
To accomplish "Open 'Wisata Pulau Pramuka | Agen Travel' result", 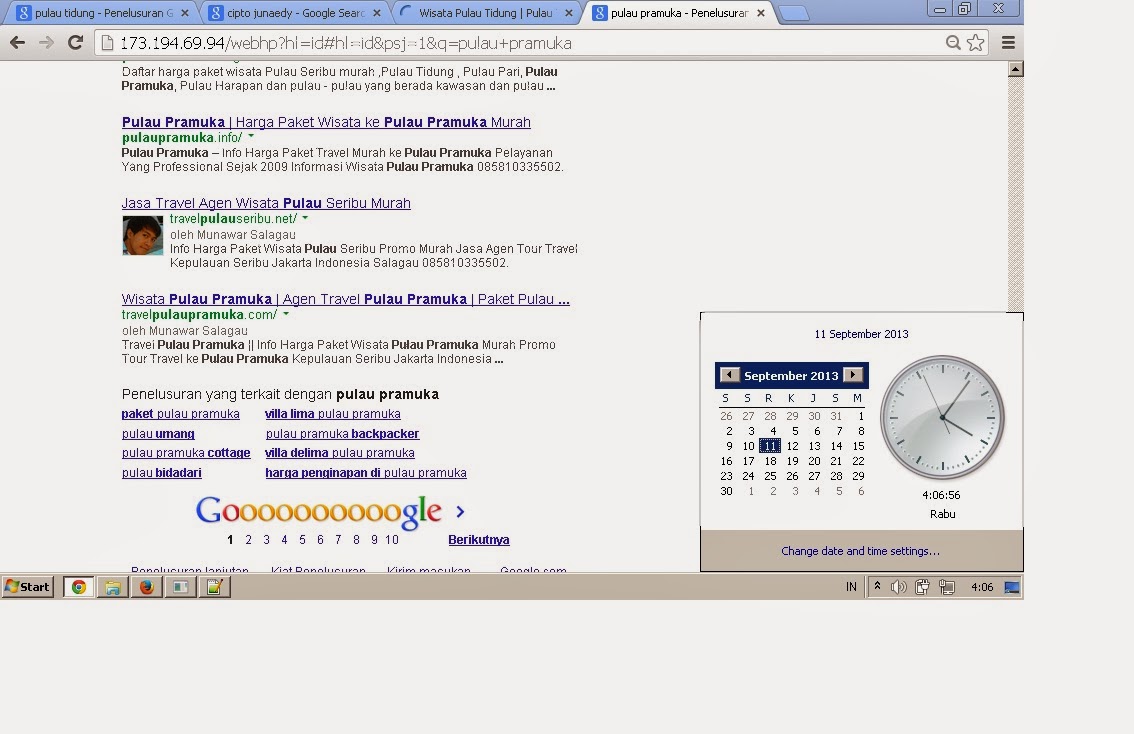I will tap(346, 299).
